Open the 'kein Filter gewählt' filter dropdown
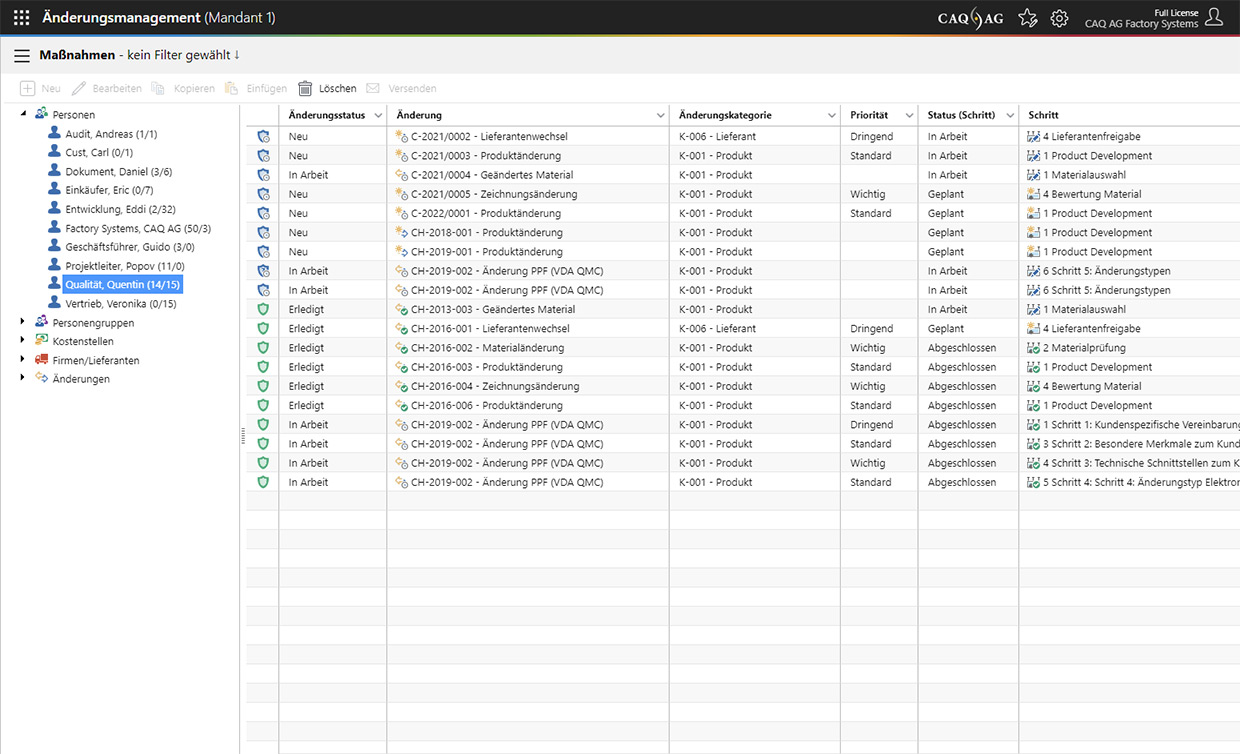This screenshot has width=1240, height=754. click(x=183, y=55)
